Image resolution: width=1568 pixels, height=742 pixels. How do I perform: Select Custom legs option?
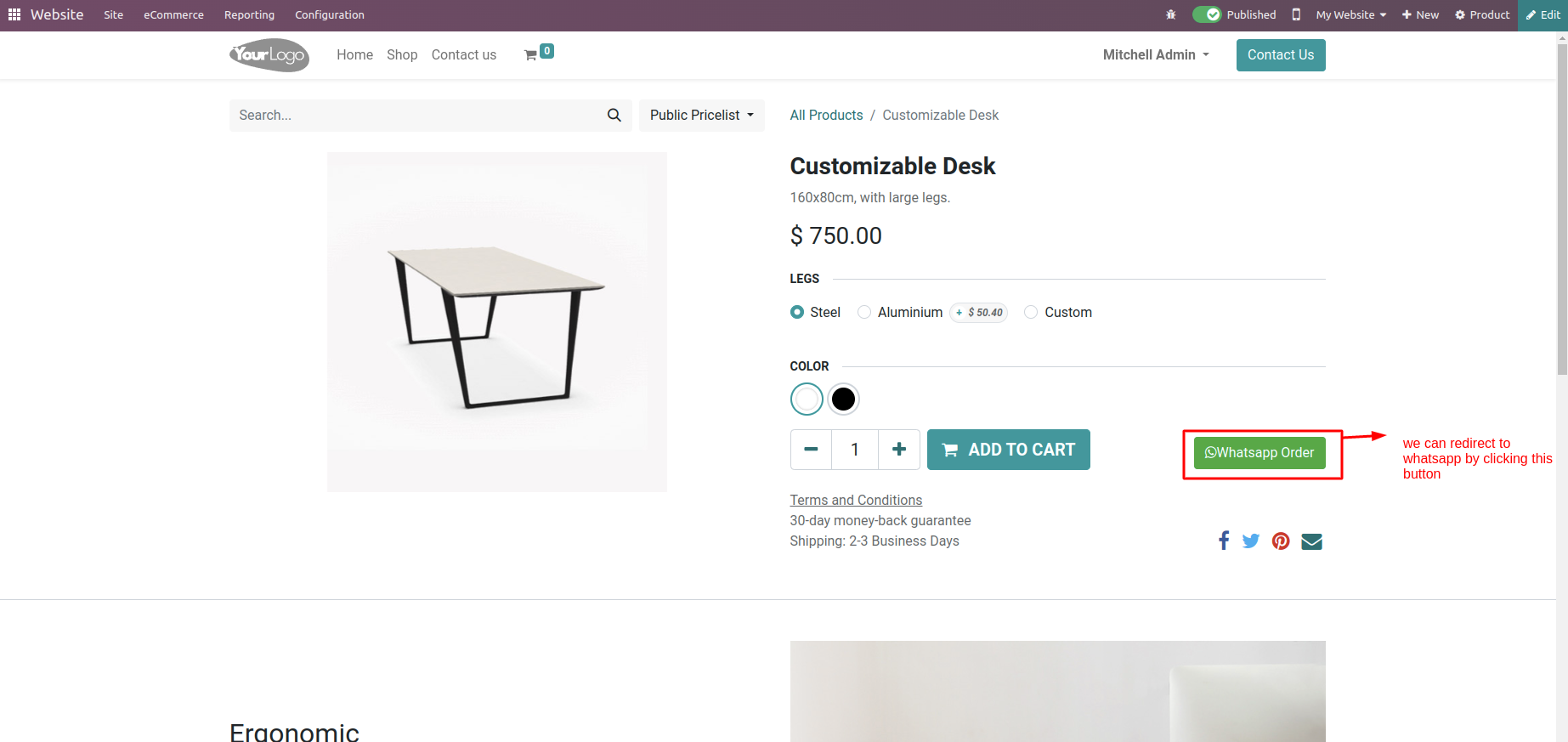coord(1031,312)
